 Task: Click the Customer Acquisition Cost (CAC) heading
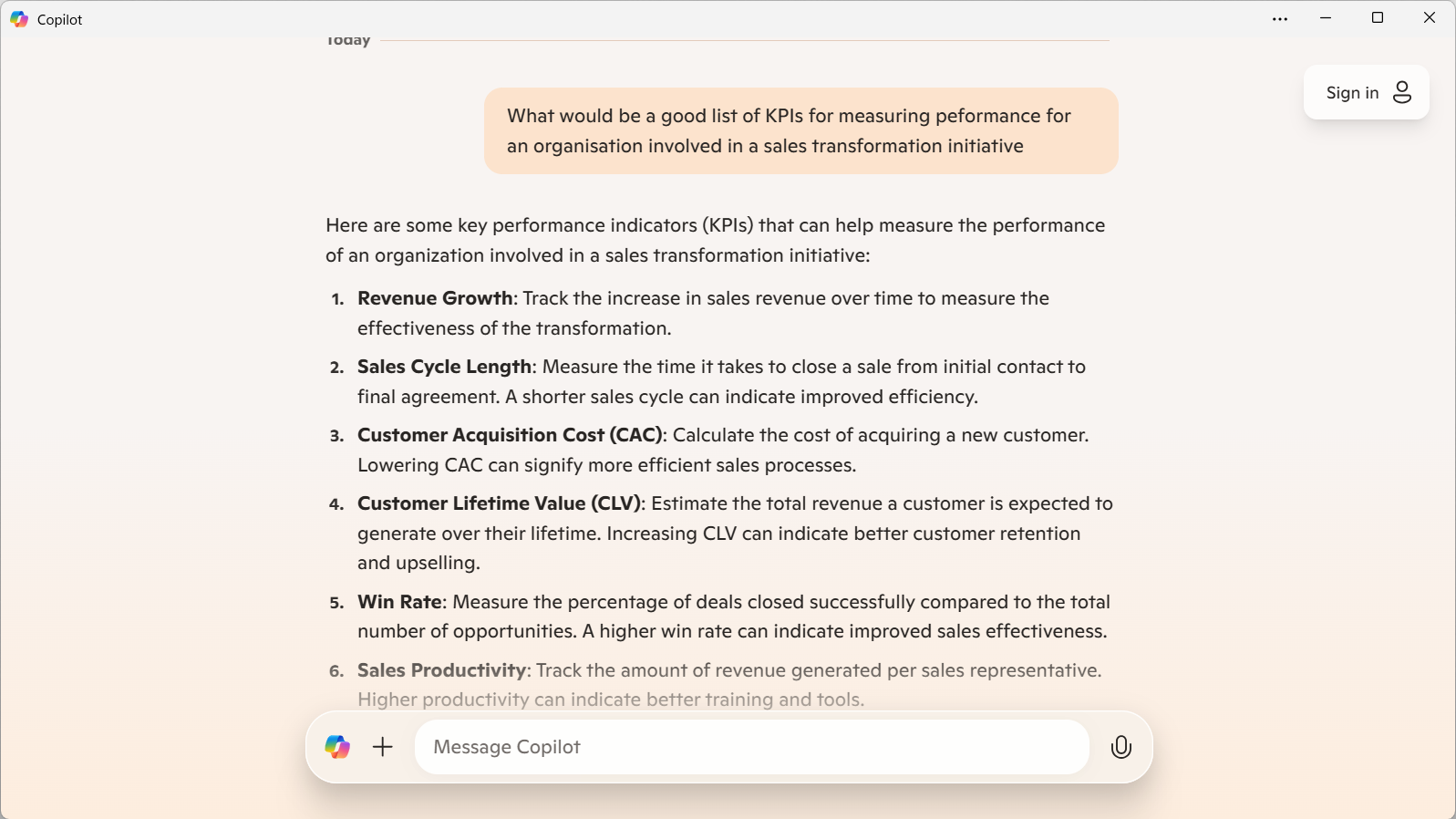click(x=511, y=435)
